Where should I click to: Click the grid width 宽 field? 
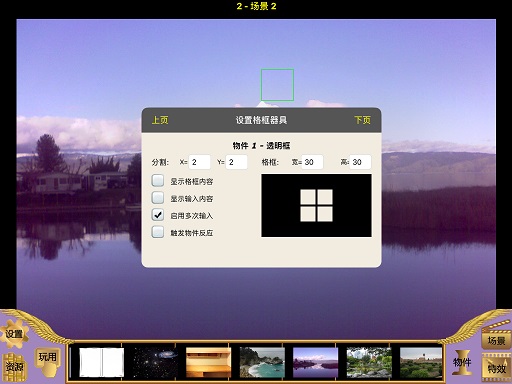[312, 162]
